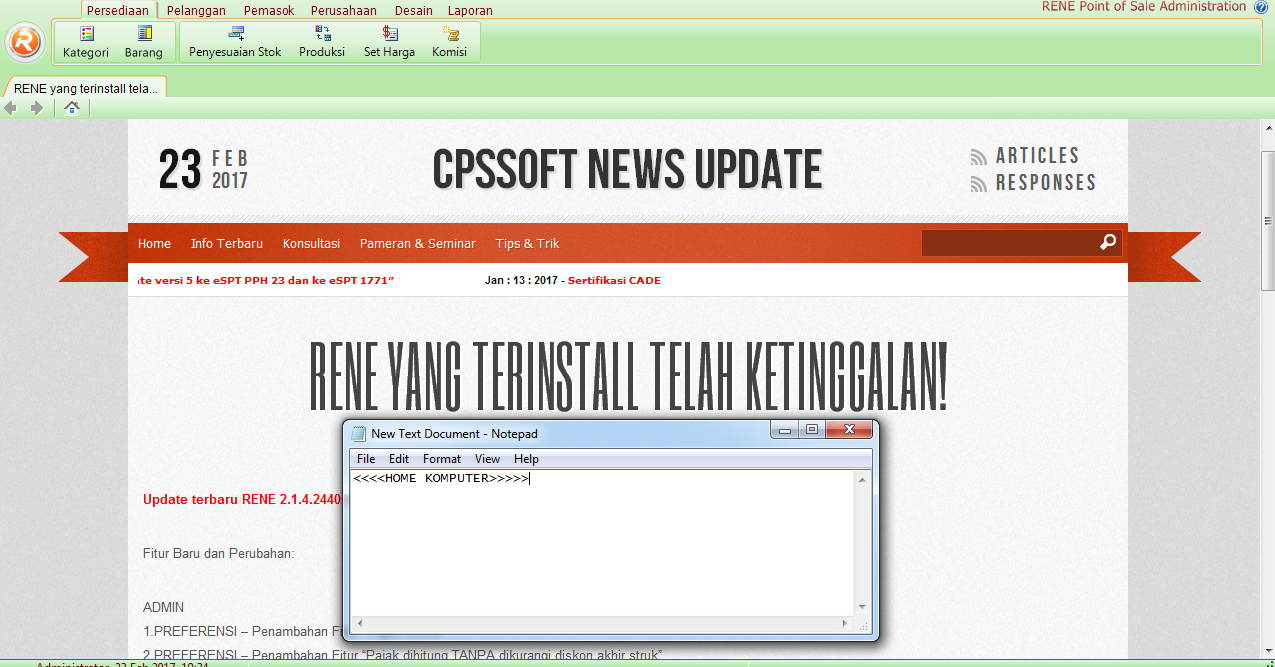Open the Tips & Trik link

point(527,243)
